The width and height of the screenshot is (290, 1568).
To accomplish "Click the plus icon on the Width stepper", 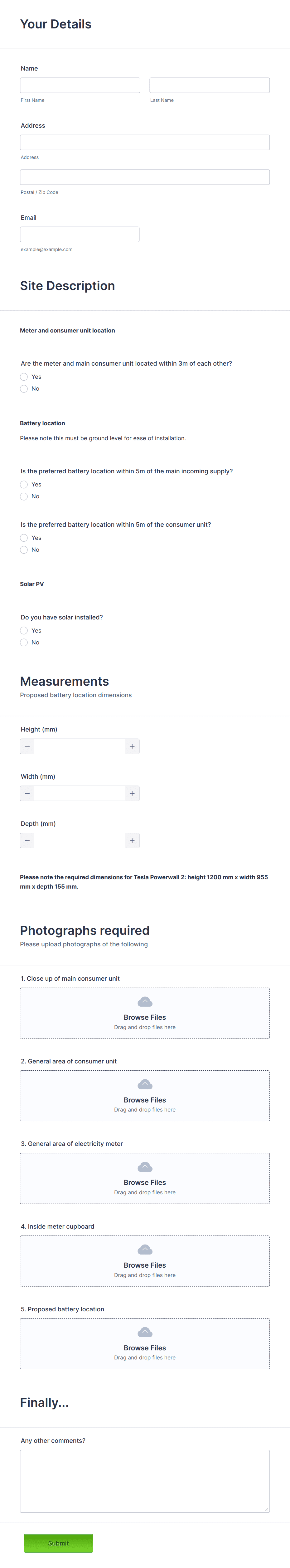I will [132, 793].
